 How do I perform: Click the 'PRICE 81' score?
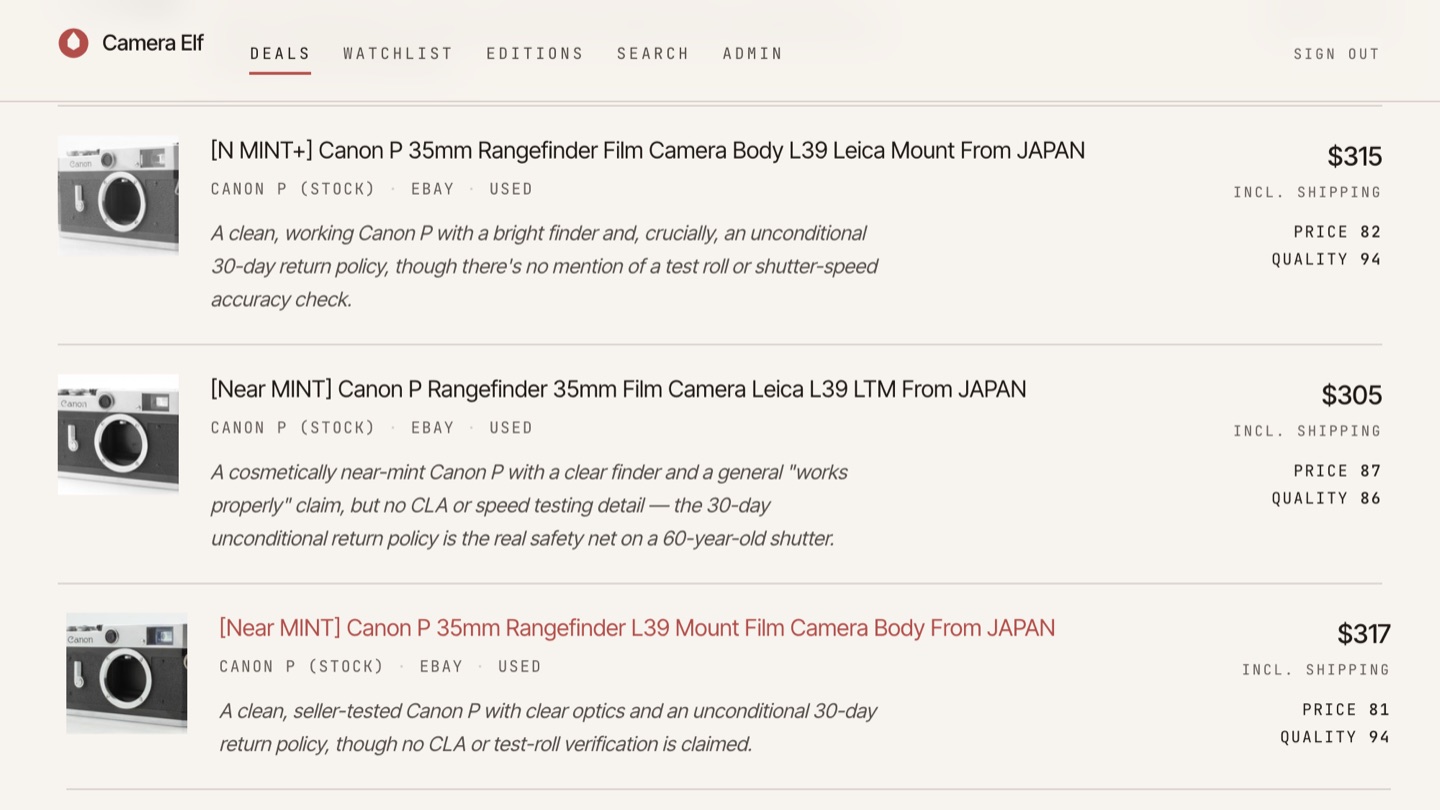1346,710
